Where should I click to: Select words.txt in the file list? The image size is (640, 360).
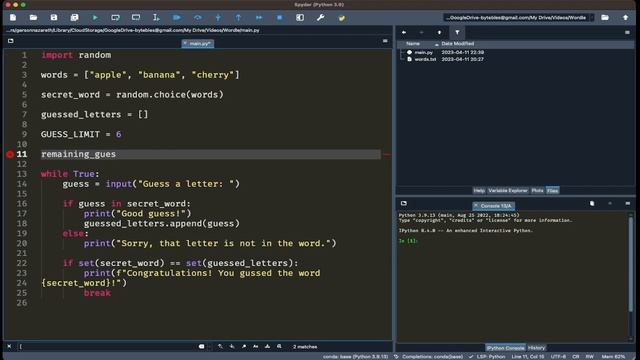[425, 59]
